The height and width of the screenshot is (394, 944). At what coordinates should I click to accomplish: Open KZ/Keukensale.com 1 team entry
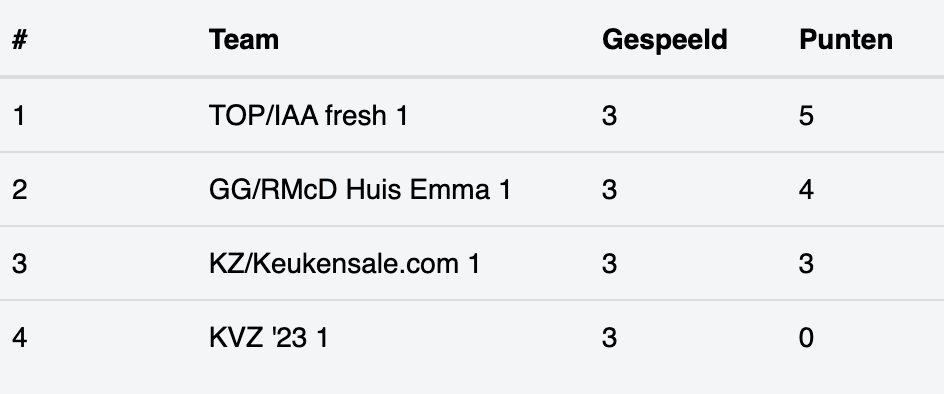coord(344,264)
